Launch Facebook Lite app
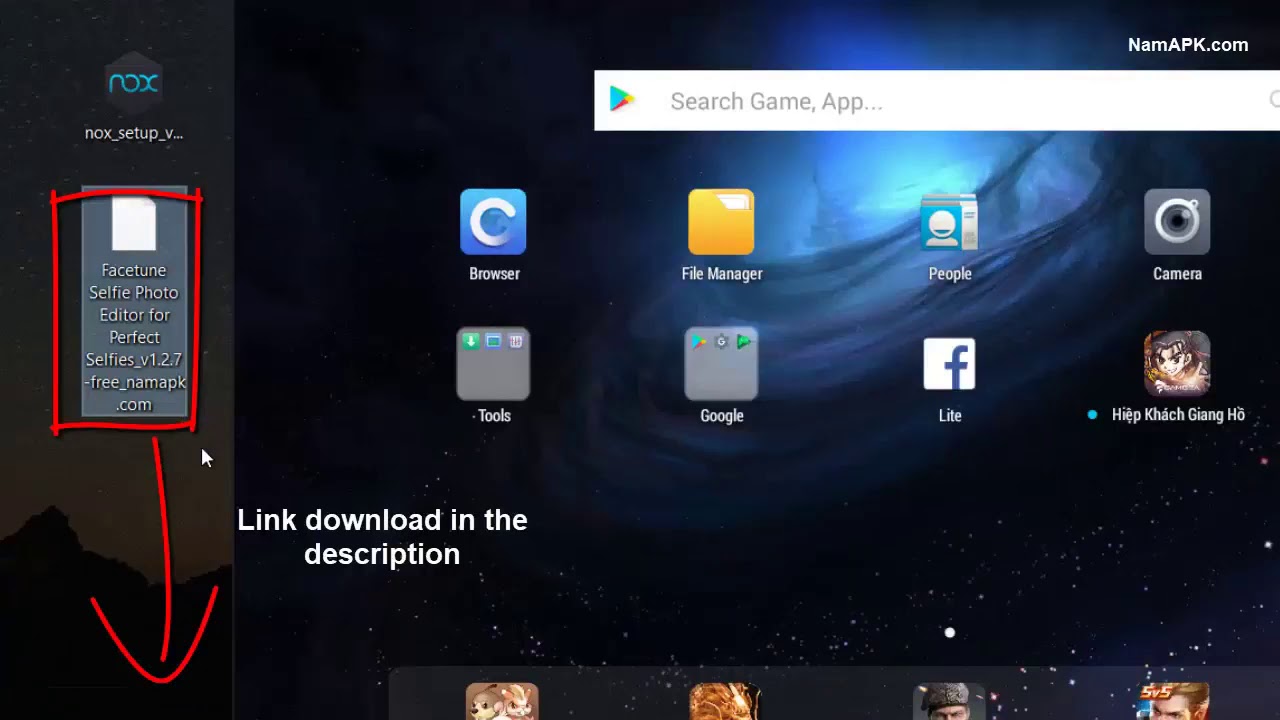Viewport: 1280px width, 720px height. [949, 364]
